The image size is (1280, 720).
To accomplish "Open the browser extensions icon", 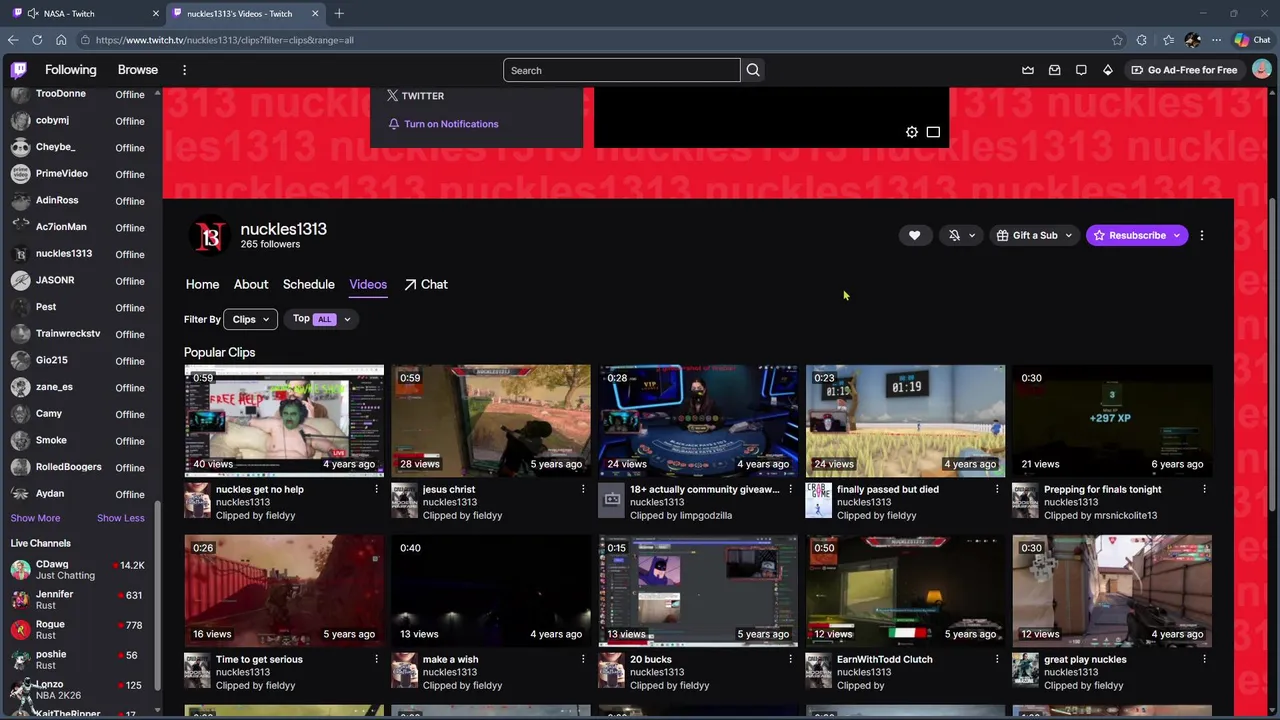I will (x=1142, y=40).
